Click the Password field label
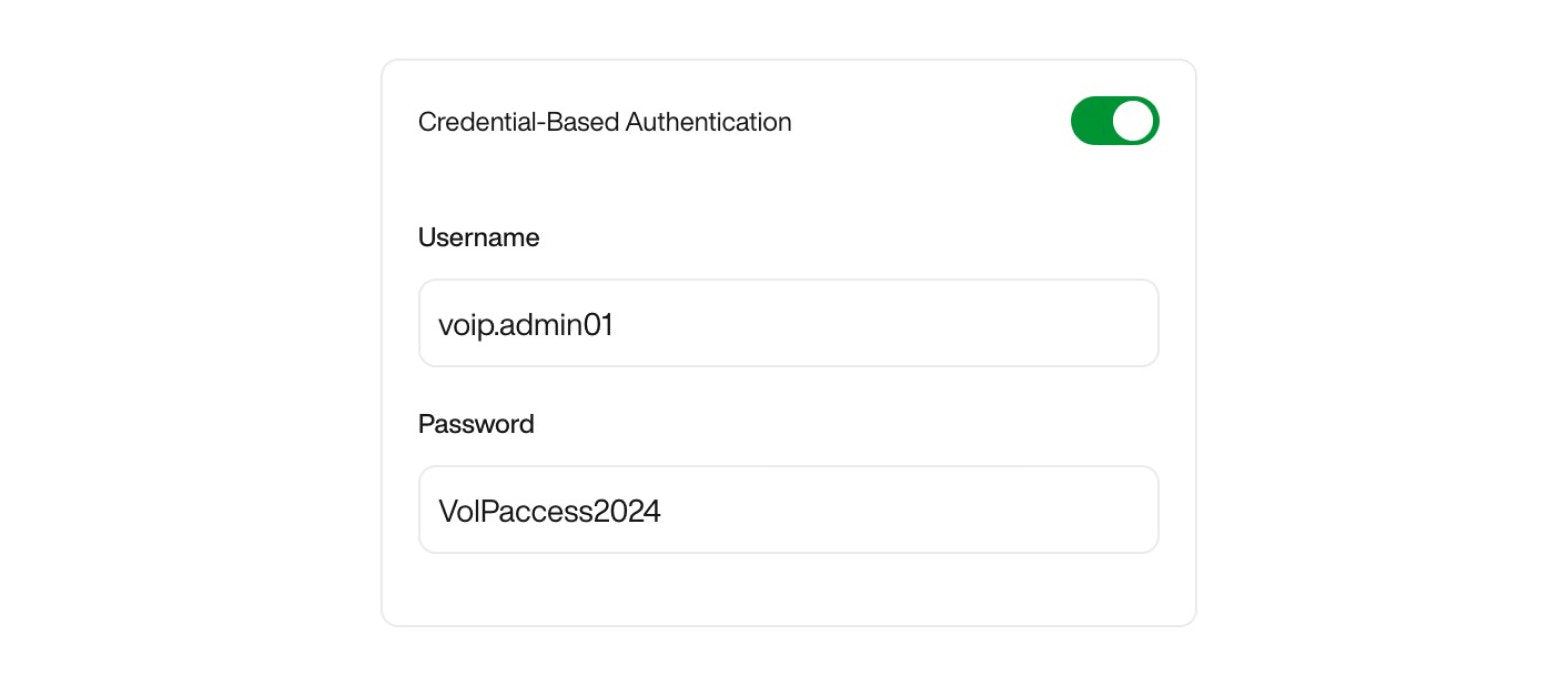 coord(476,424)
